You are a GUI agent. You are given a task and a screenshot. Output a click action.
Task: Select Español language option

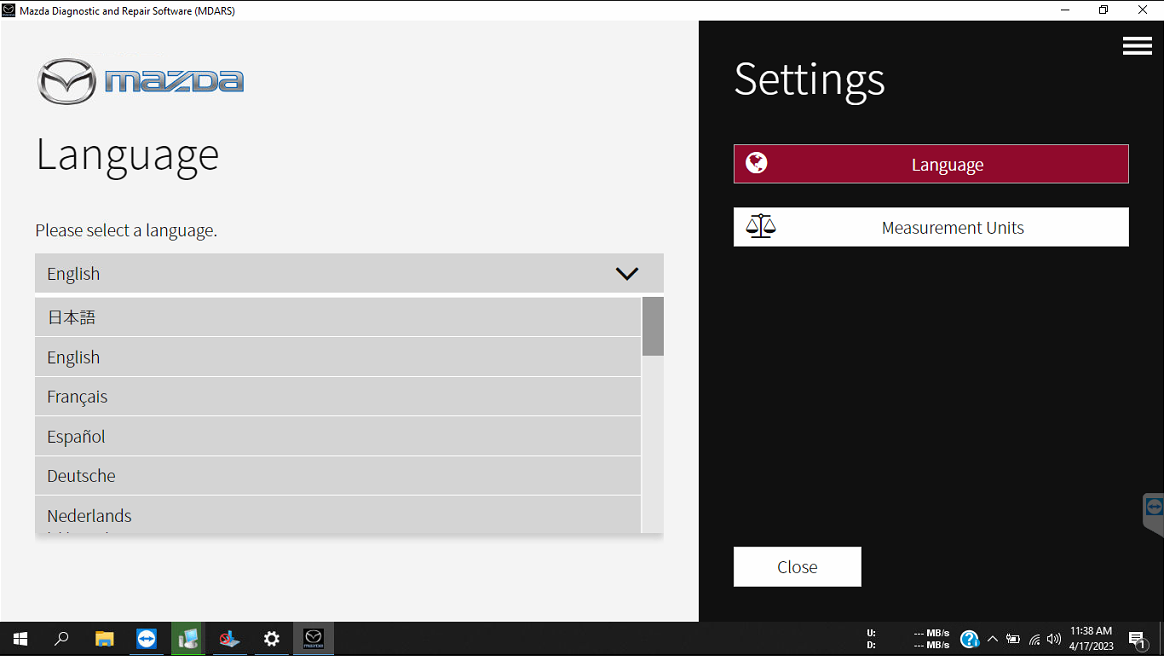pyautogui.click(x=338, y=437)
